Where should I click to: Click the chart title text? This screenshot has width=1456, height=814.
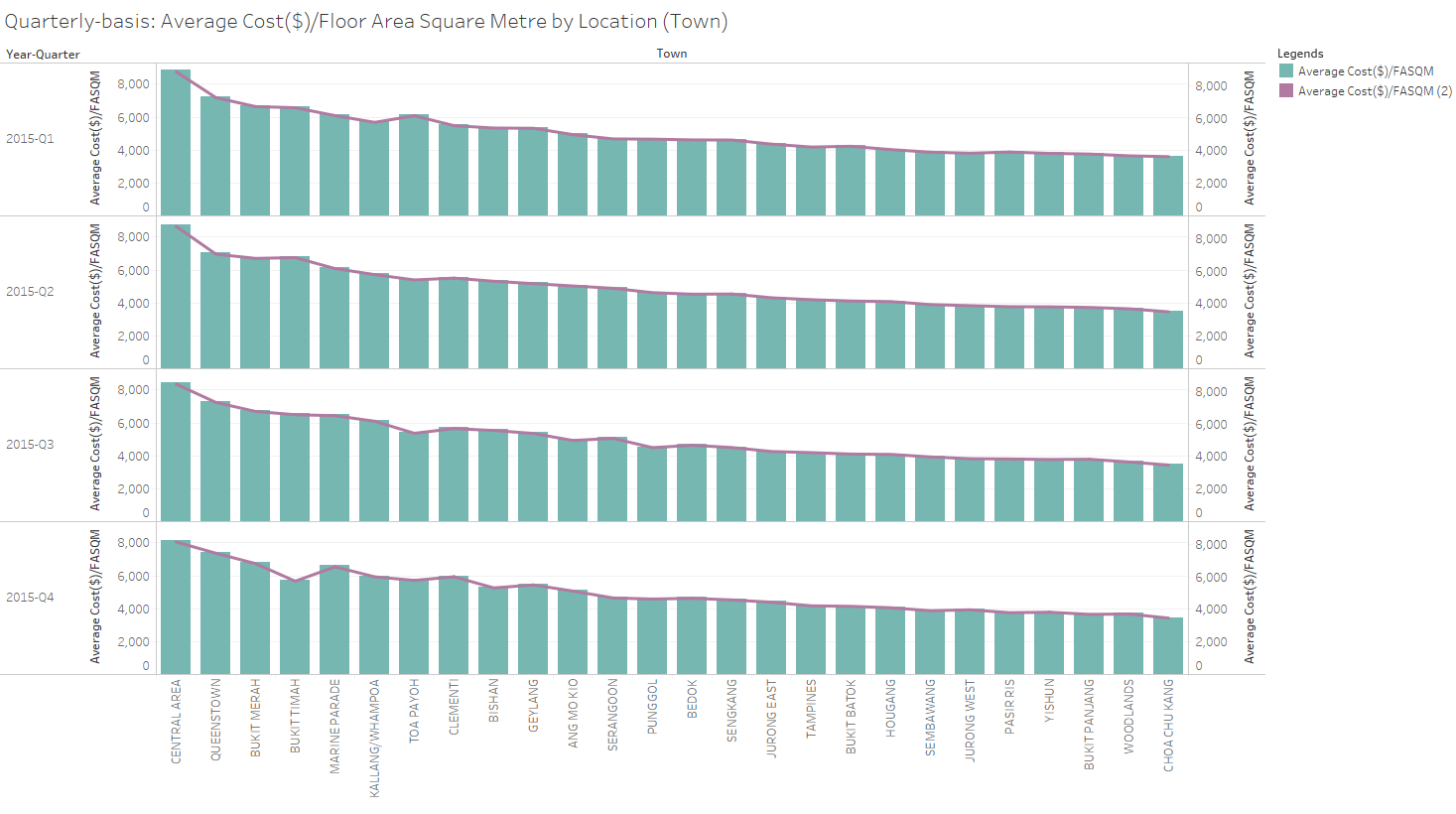366,21
